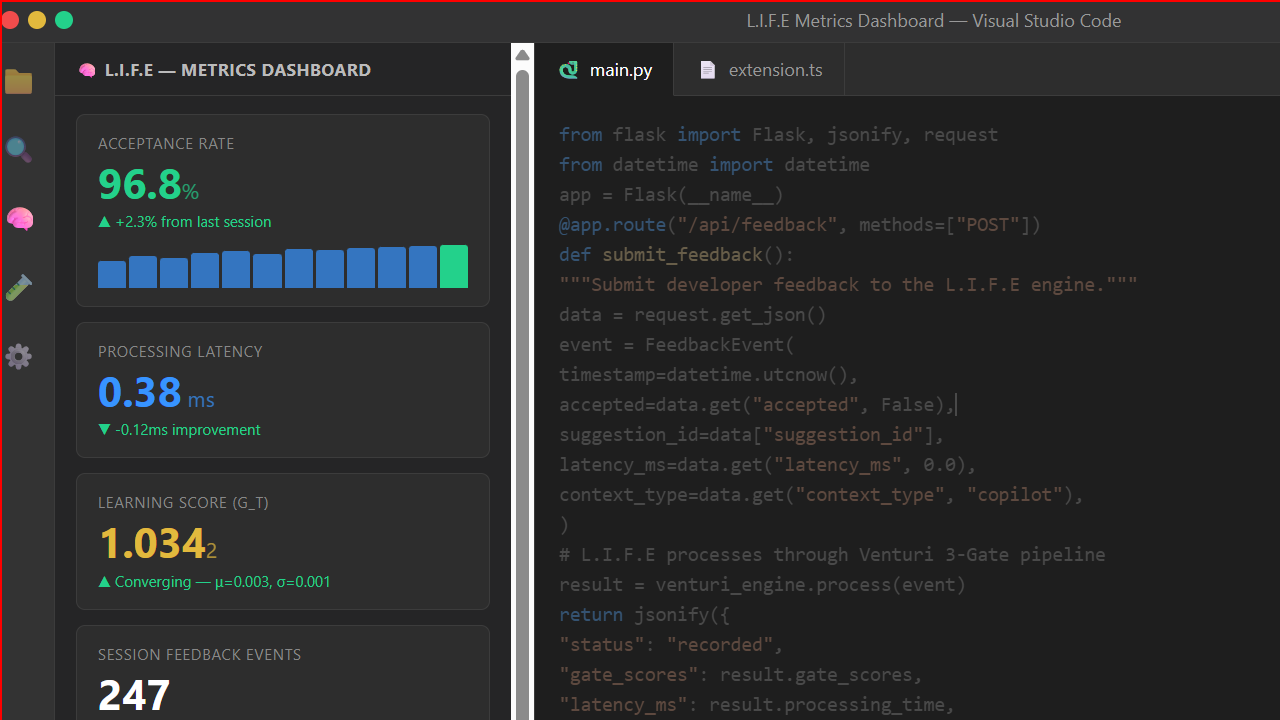Screen dimensions: 1280x720
Task: Click the "event = FeedbackEvent(" line
Action: pyautogui.click(x=676, y=345)
